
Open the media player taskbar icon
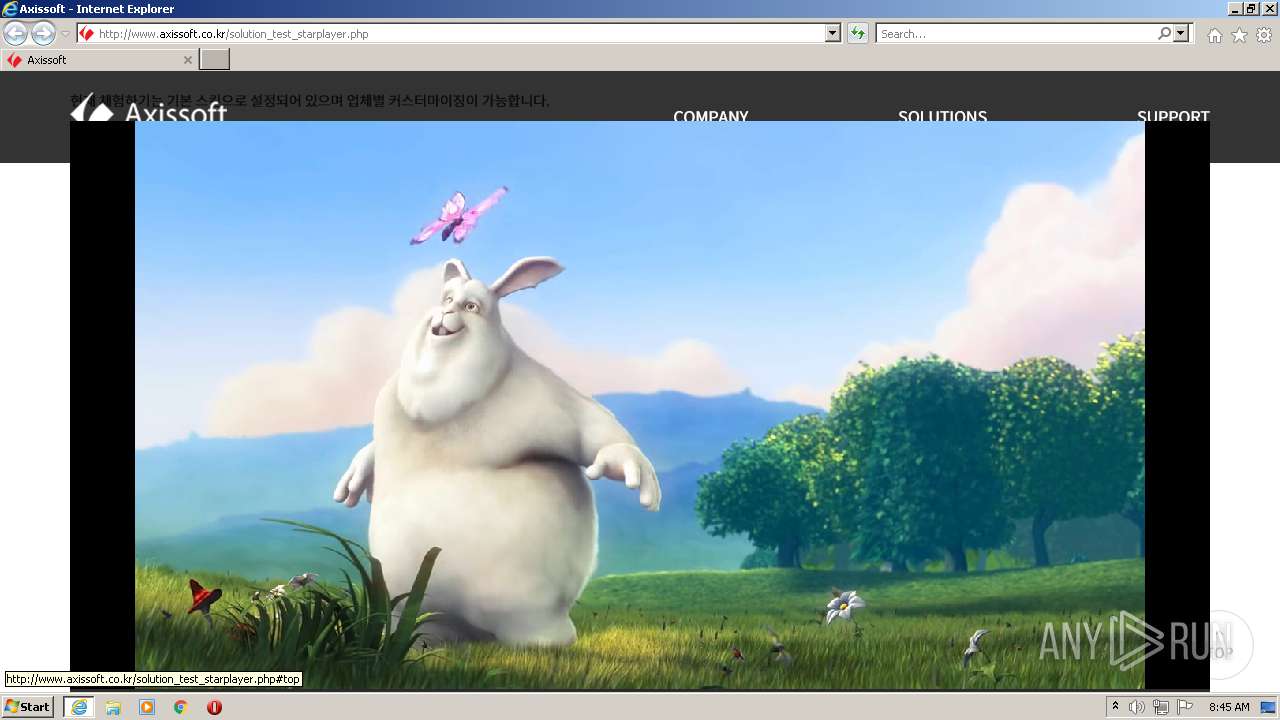pos(147,707)
